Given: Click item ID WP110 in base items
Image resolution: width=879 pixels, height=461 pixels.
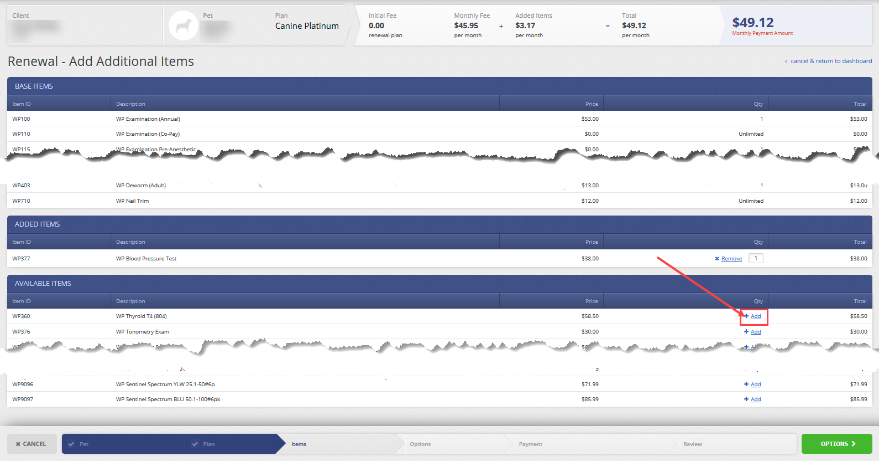Looking at the screenshot, I should [x=21, y=134].
